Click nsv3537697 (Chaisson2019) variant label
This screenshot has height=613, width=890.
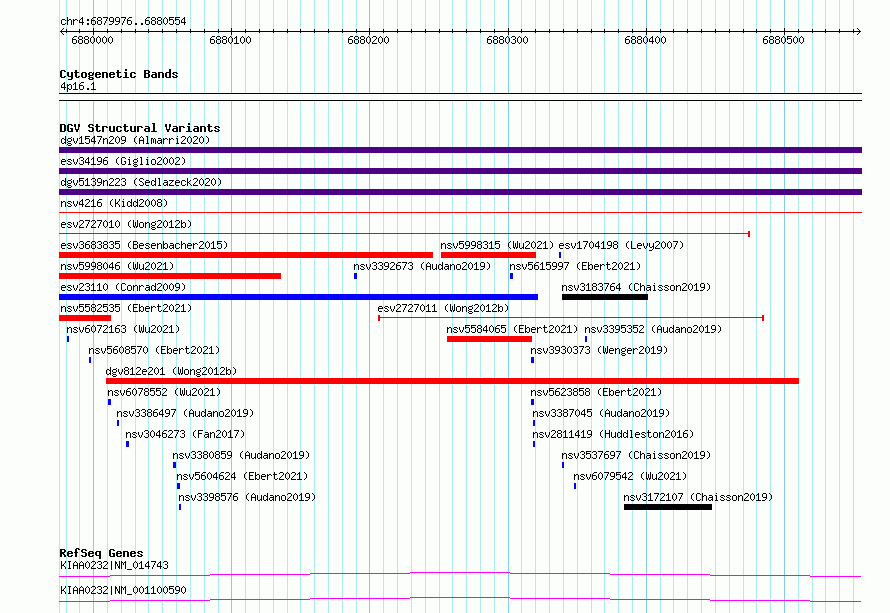point(636,455)
